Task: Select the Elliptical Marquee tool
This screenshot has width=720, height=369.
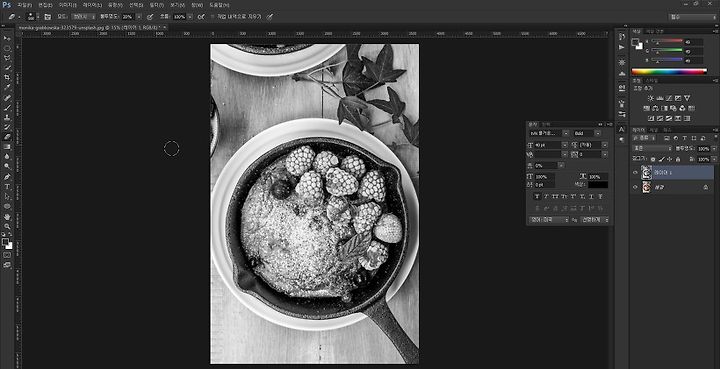Action: pyautogui.click(x=7, y=48)
